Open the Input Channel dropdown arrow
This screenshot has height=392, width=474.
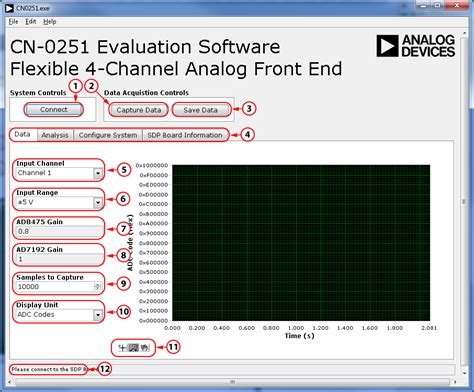tap(98, 173)
